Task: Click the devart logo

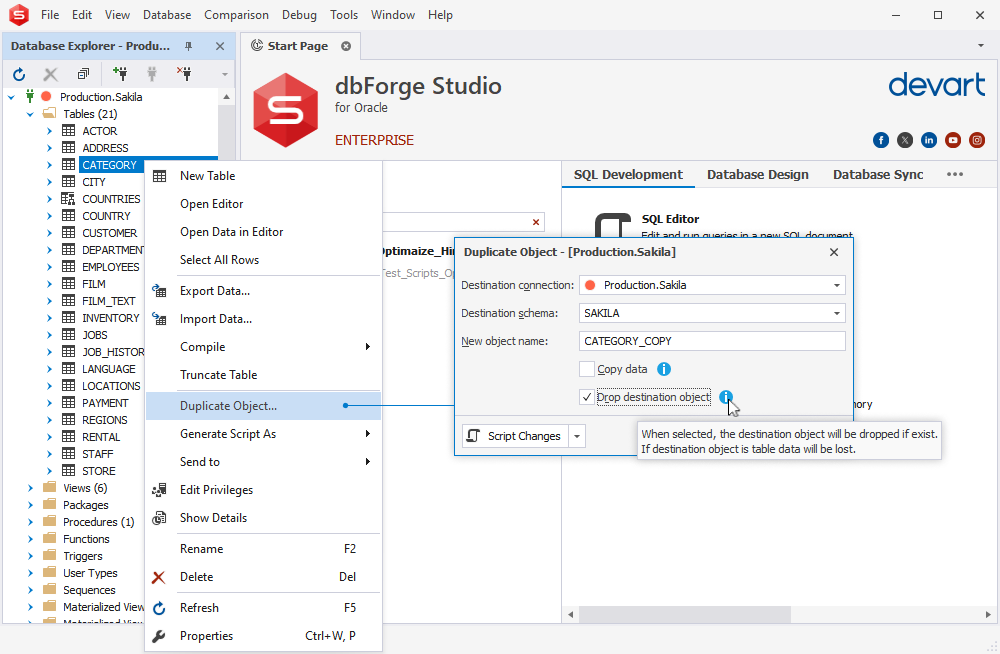Action: point(937,84)
